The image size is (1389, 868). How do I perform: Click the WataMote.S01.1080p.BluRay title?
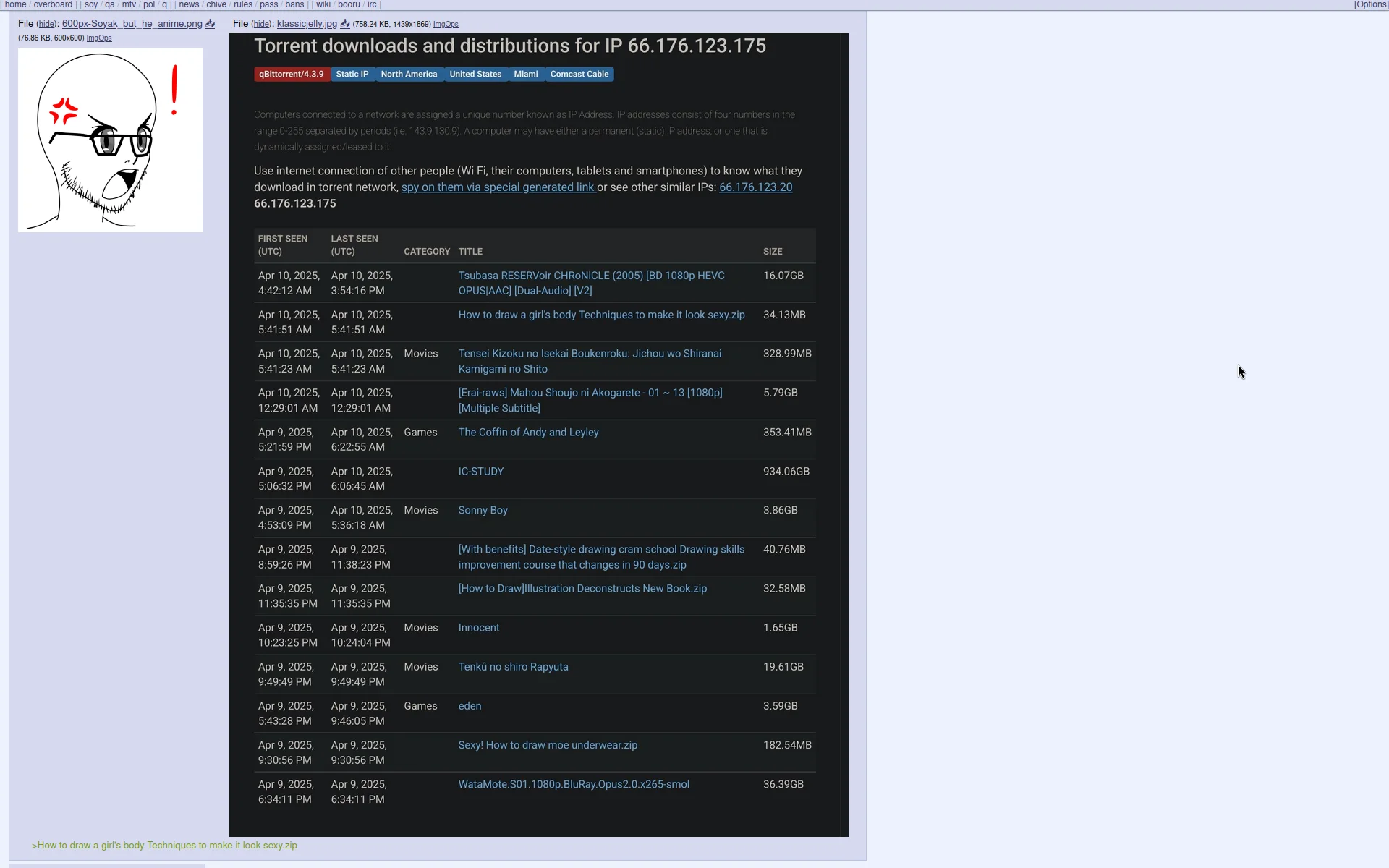pos(574,784)
